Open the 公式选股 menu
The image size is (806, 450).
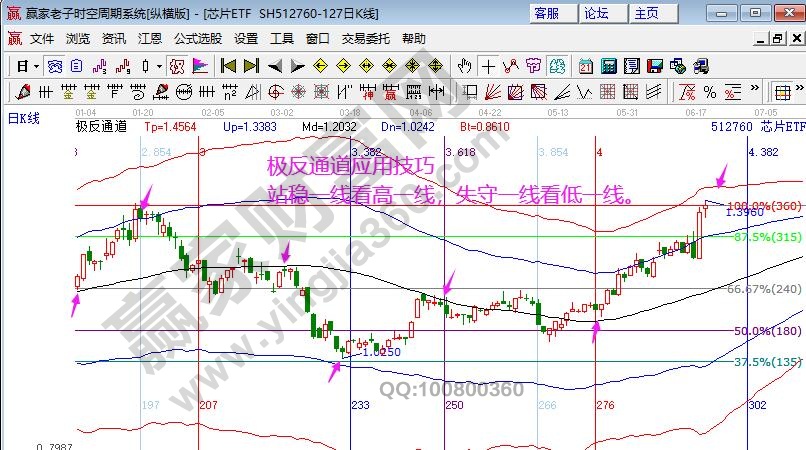198,38
